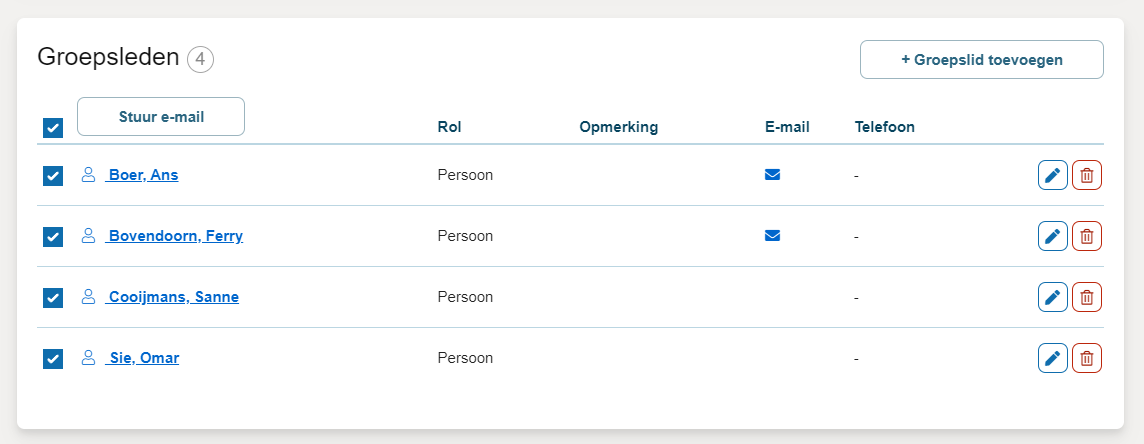The height and width of the screenshot is (444, 1144).
Task: Edit Bovendoorn, Ferry with pencil icon
Action: [x=1052, y=236]
